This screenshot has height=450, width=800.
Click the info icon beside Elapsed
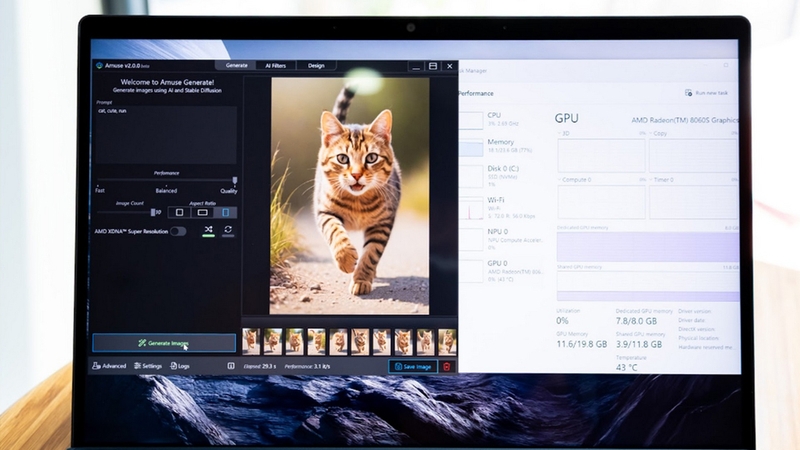click(231, 366)
